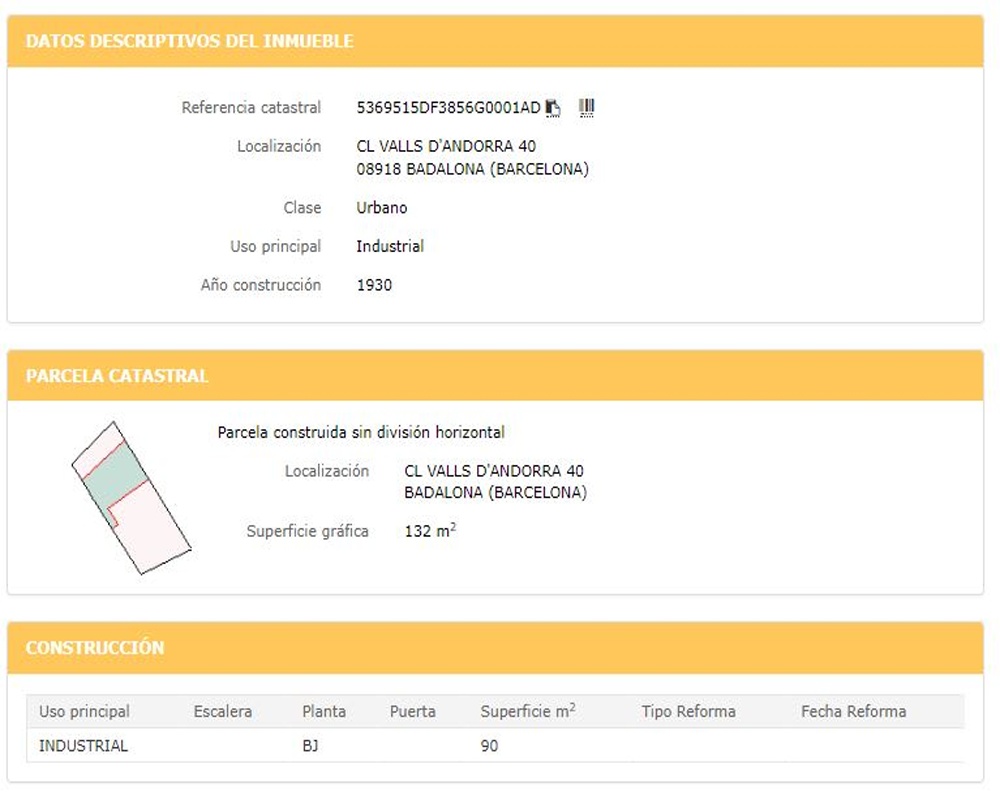The width and height of the screenshot is (1000, 800).
Task: Click the 90 superficie cell value
Action: [489, 746]
